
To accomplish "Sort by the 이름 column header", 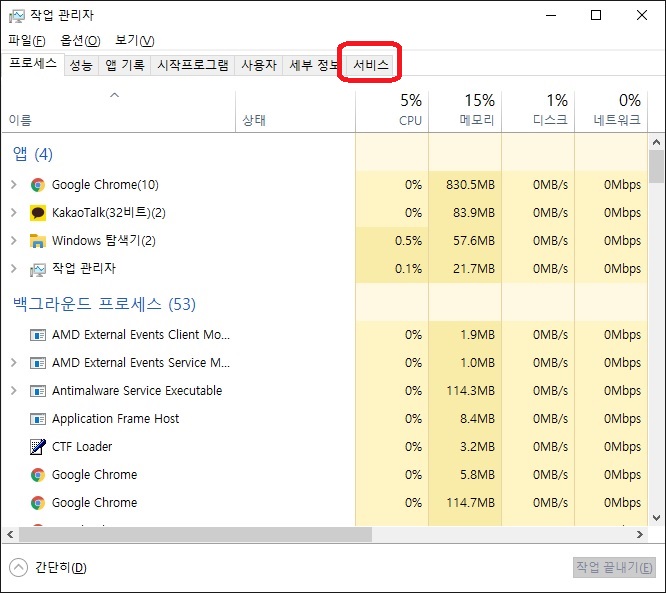I will point(119,111).
